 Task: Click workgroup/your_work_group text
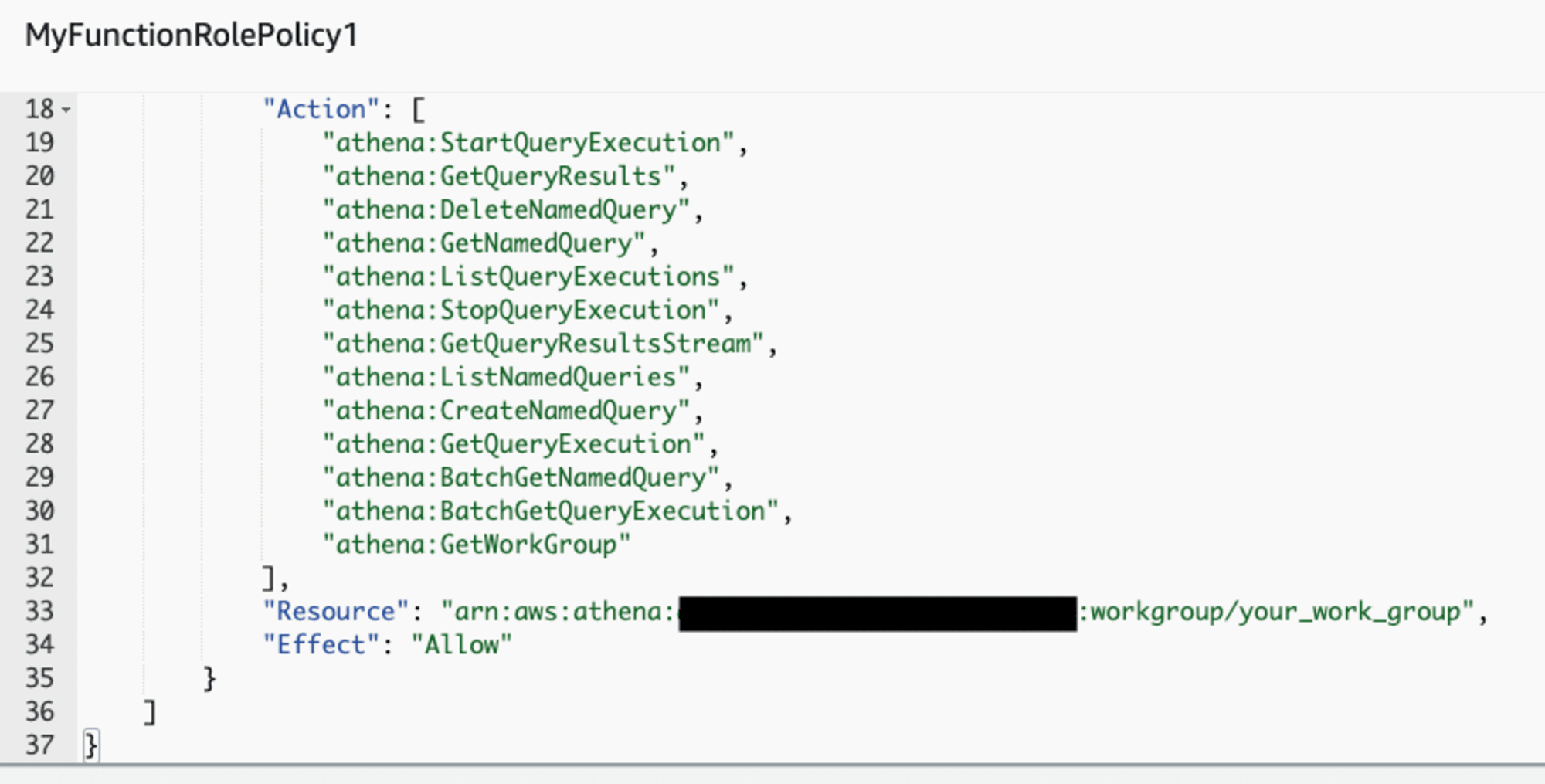pos(1276,612)
